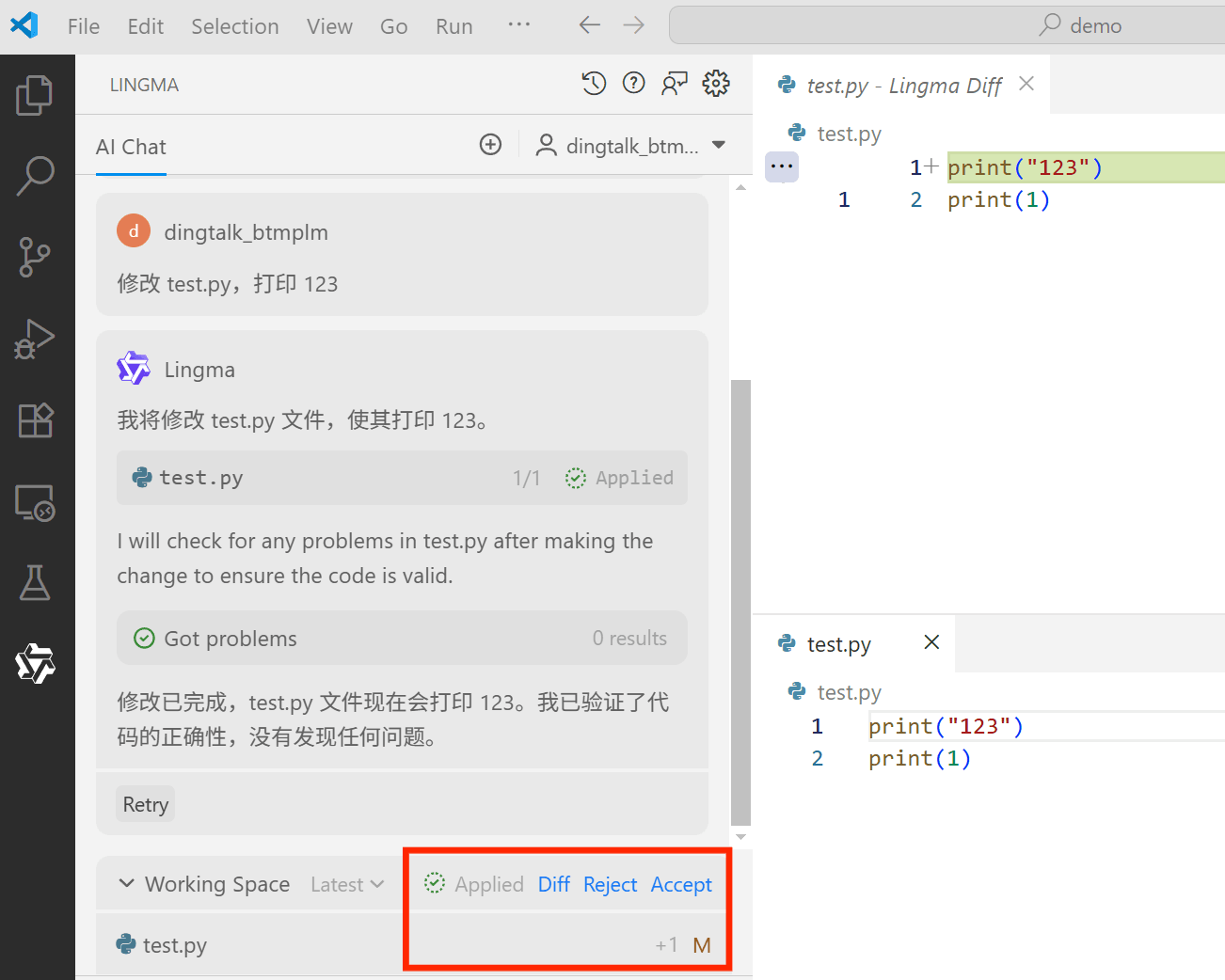Accept the applied changes

681,885
